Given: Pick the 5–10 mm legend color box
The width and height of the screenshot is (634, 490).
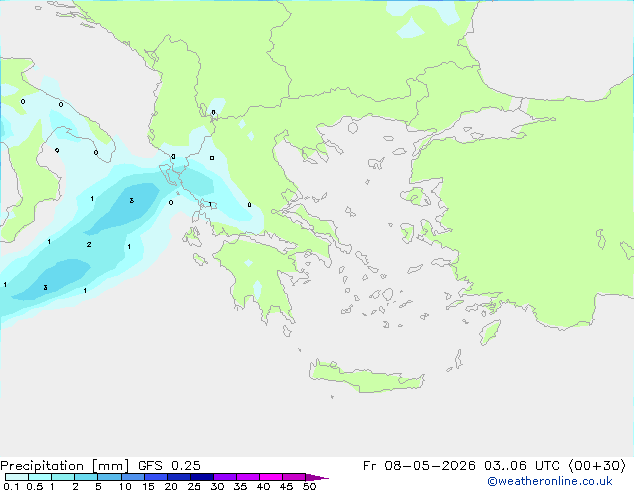Looking at the screenshot, I should [109, 477].
